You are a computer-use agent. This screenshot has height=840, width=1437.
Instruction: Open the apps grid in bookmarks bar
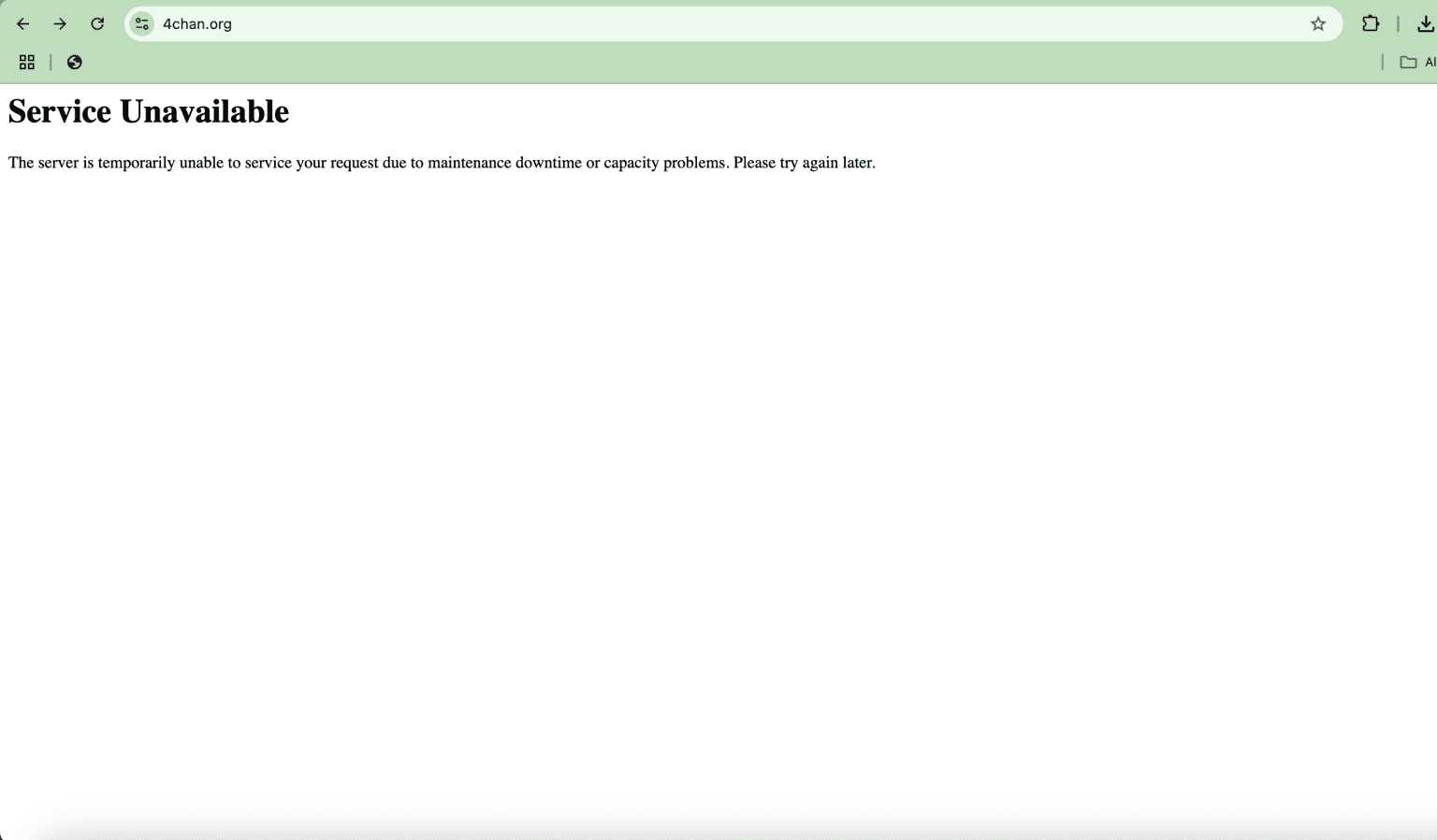pyautogui.click(x=27, y=63)
